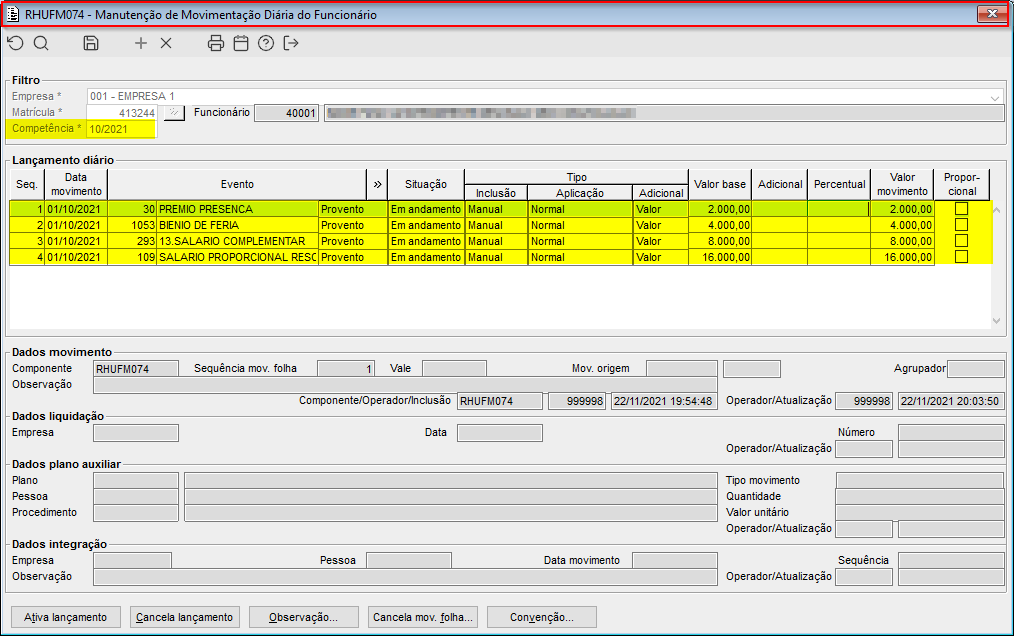The height and width of the screenshot is (636, 1014).
Task: Click event code cell 293
Action: [132, 241]
